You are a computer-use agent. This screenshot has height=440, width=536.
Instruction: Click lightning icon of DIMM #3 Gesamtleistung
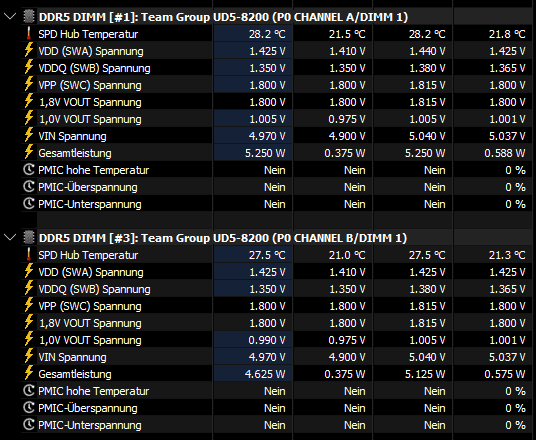click(29, 373)
